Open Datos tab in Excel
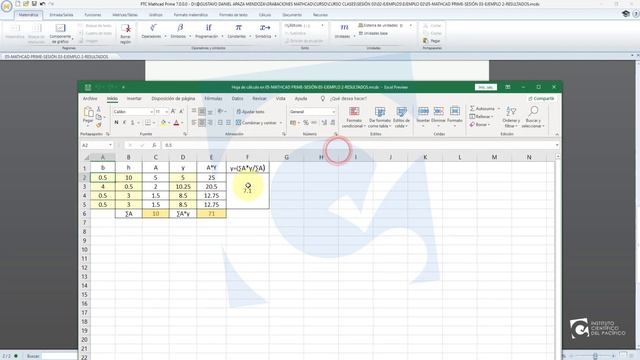The image size is (640, 360). point(237,98)
